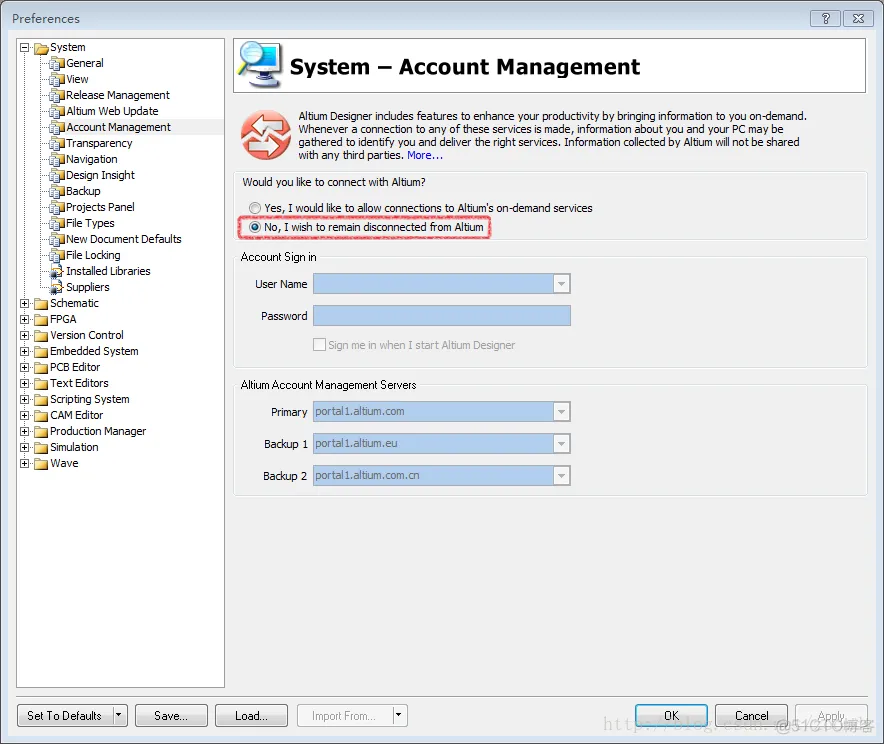
Task: Click the monitor icon beside page title
Action: click(260, 65)
